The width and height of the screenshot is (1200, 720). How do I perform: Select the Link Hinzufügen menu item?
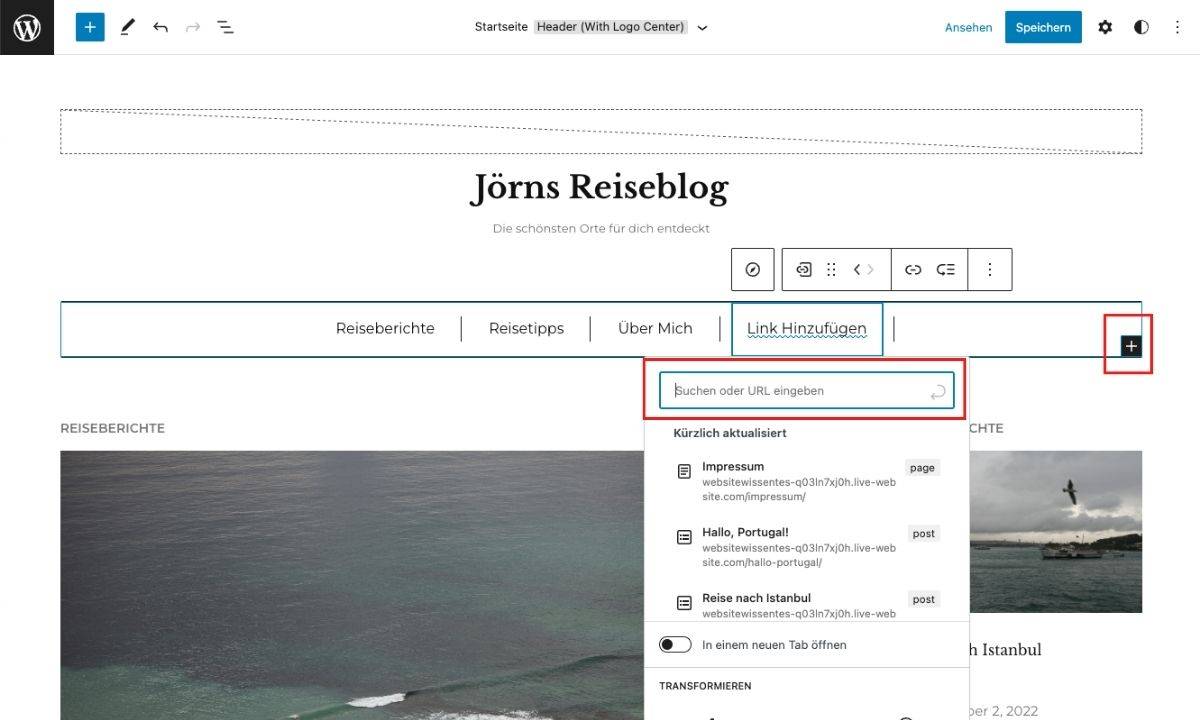pos(807,329)
